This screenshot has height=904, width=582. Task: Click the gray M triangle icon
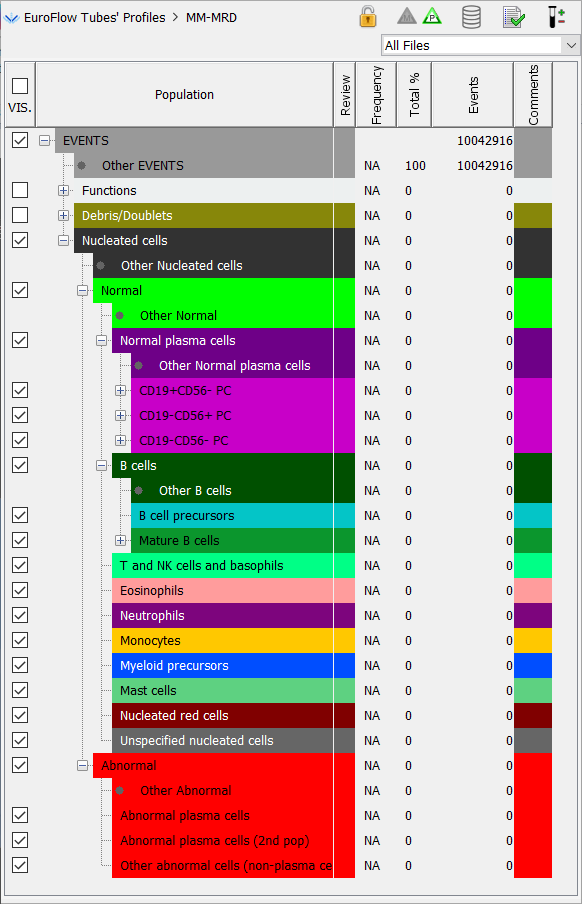(407, 16)
